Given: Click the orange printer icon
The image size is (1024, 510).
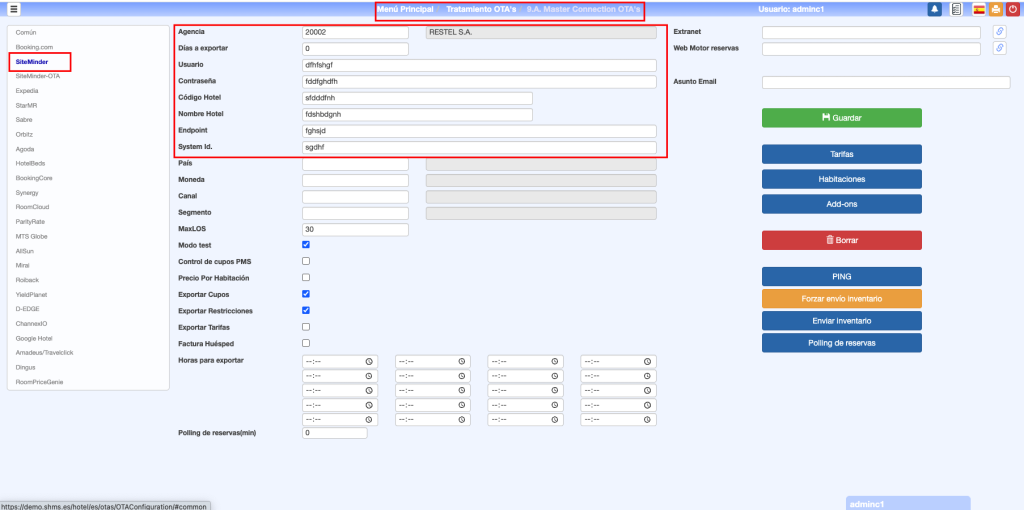Looking at the screenshot, I should coord(996,9).
